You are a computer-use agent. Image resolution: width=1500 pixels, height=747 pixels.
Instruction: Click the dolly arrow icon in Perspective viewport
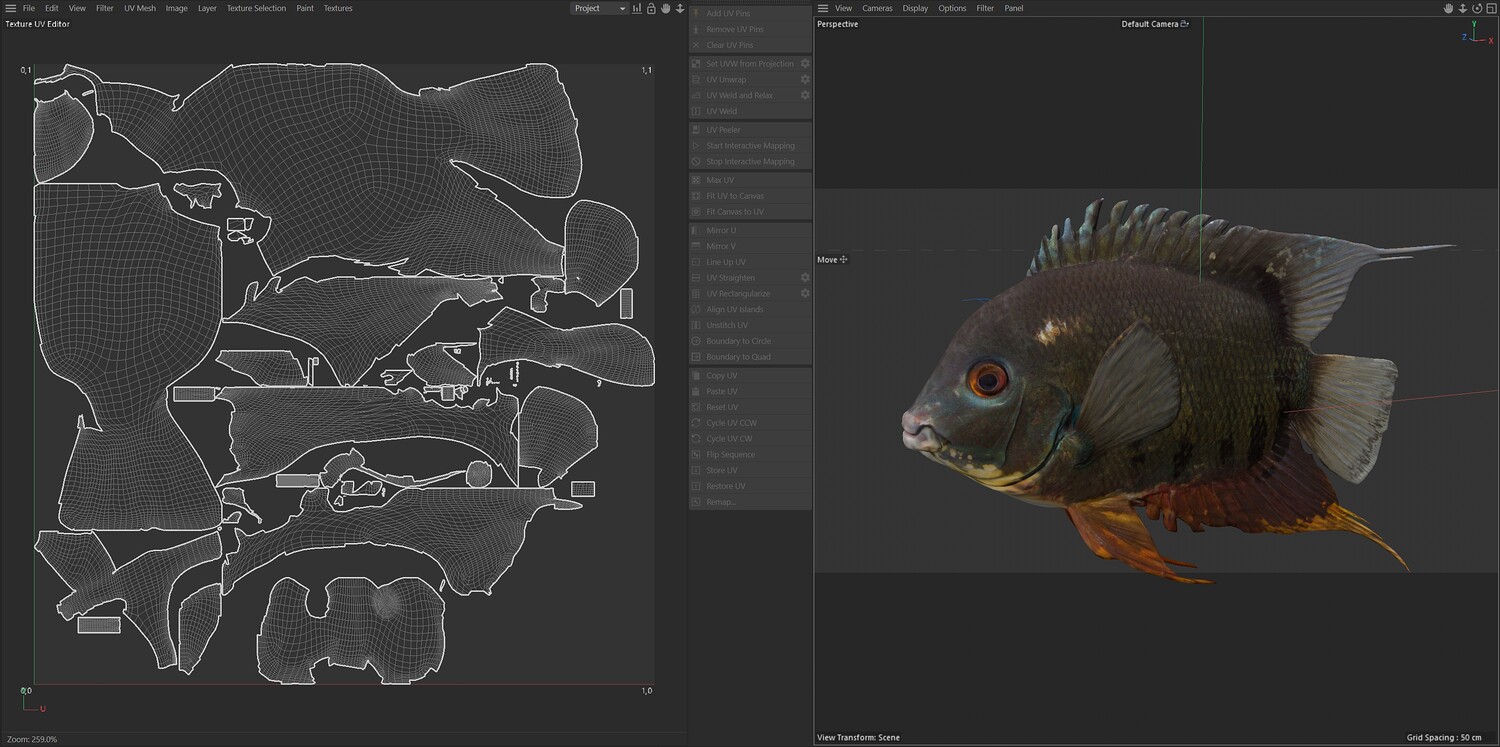coord(1463,8)
